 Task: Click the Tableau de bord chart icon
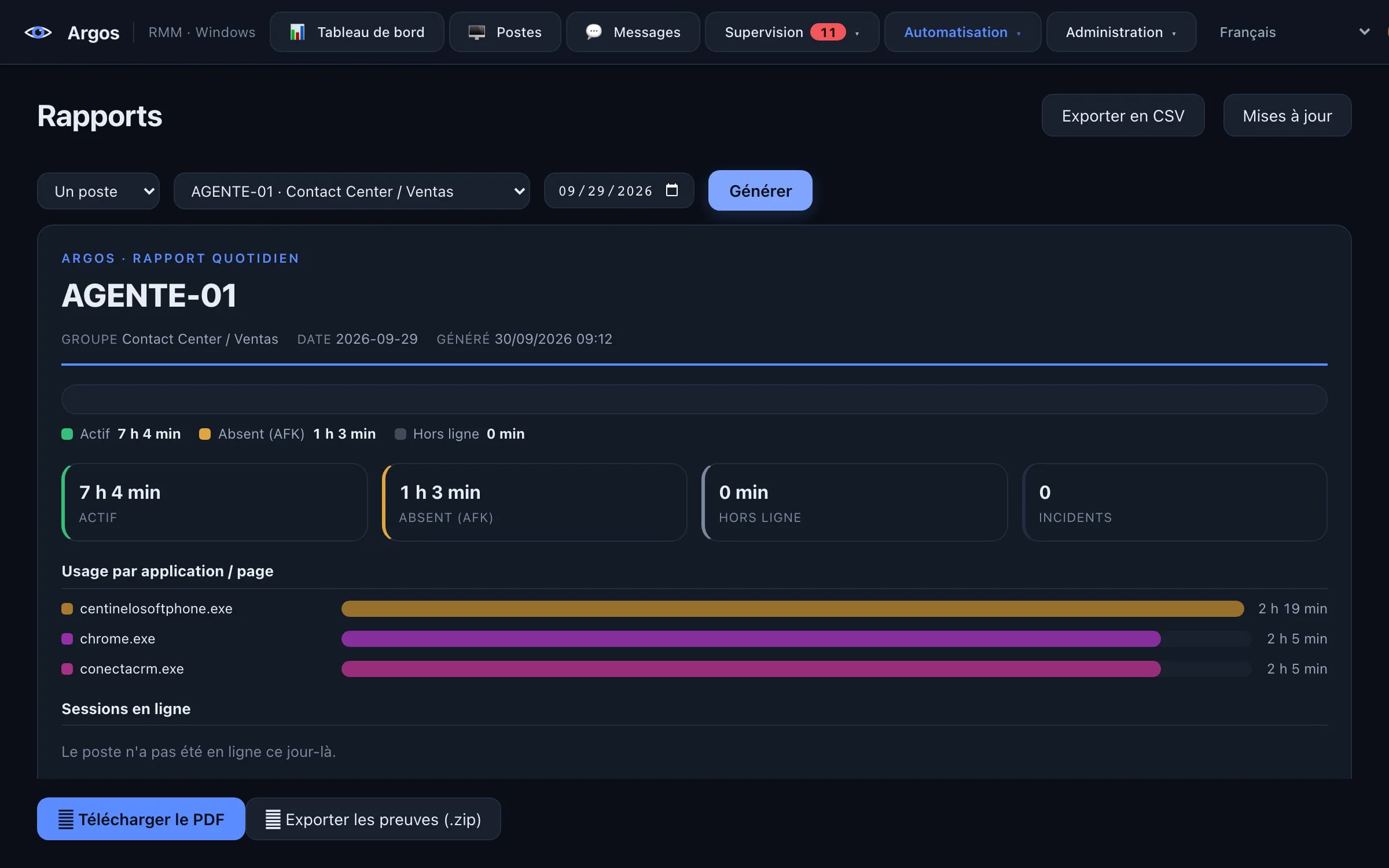click(x=297, y=32)
